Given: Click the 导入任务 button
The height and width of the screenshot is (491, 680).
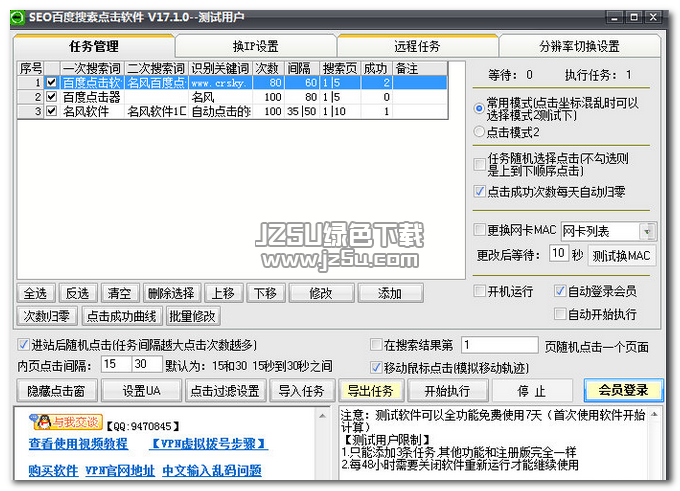Looking at the screenshot, I should (x=302, y=391).
